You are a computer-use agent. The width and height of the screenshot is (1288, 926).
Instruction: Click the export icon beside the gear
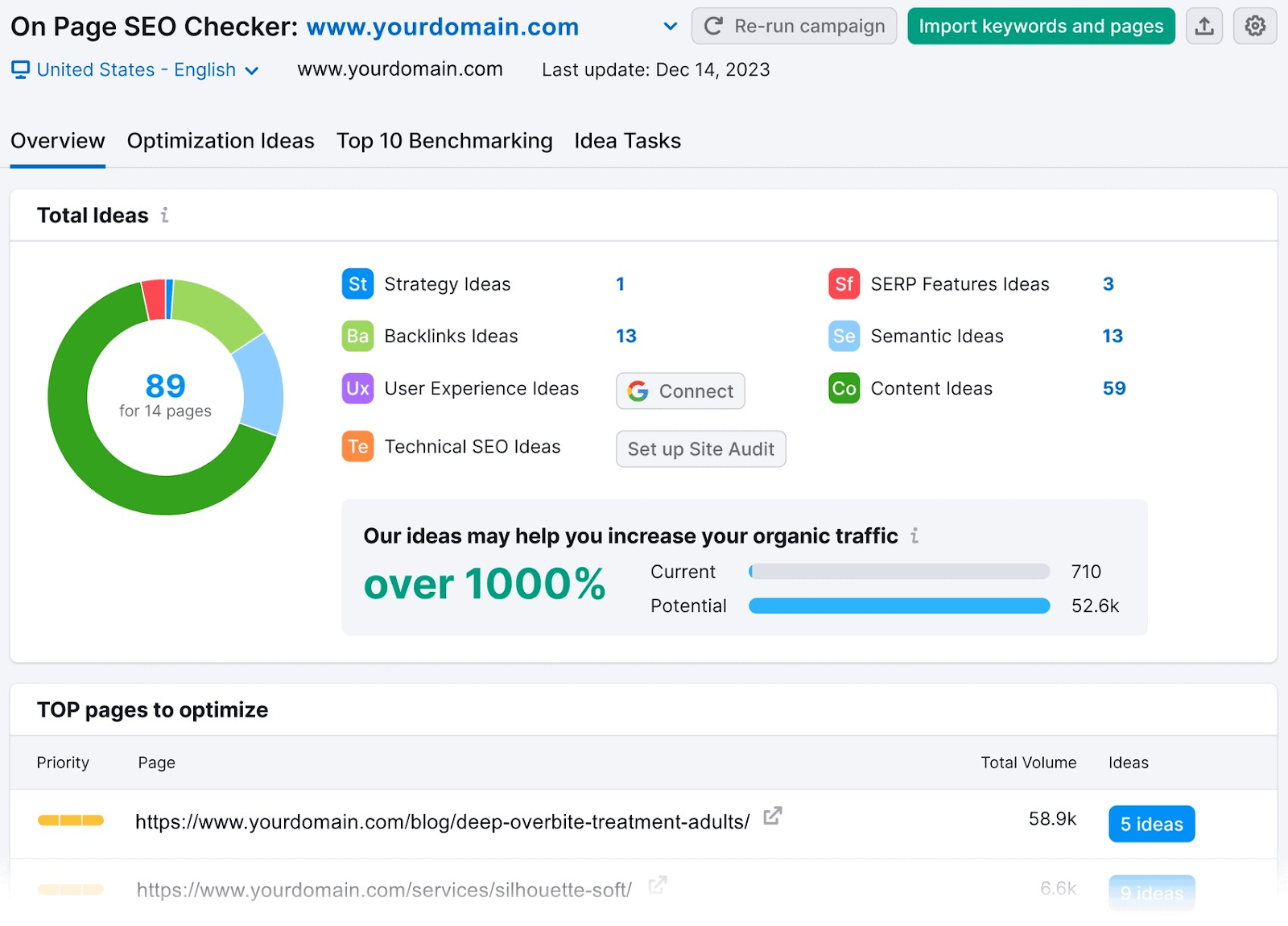[1204, 26]
